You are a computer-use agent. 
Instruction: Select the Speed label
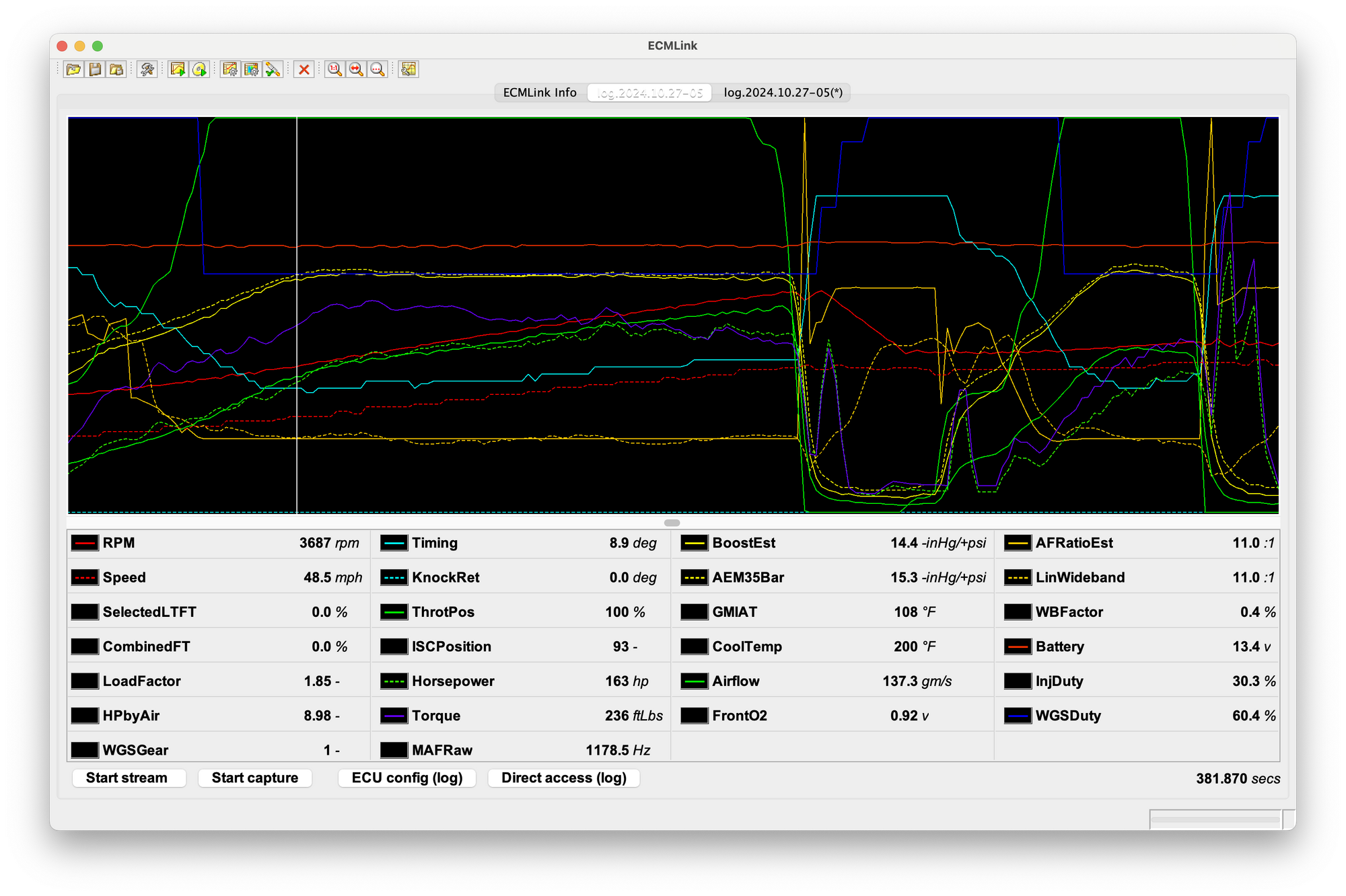(x=124, y=577)
